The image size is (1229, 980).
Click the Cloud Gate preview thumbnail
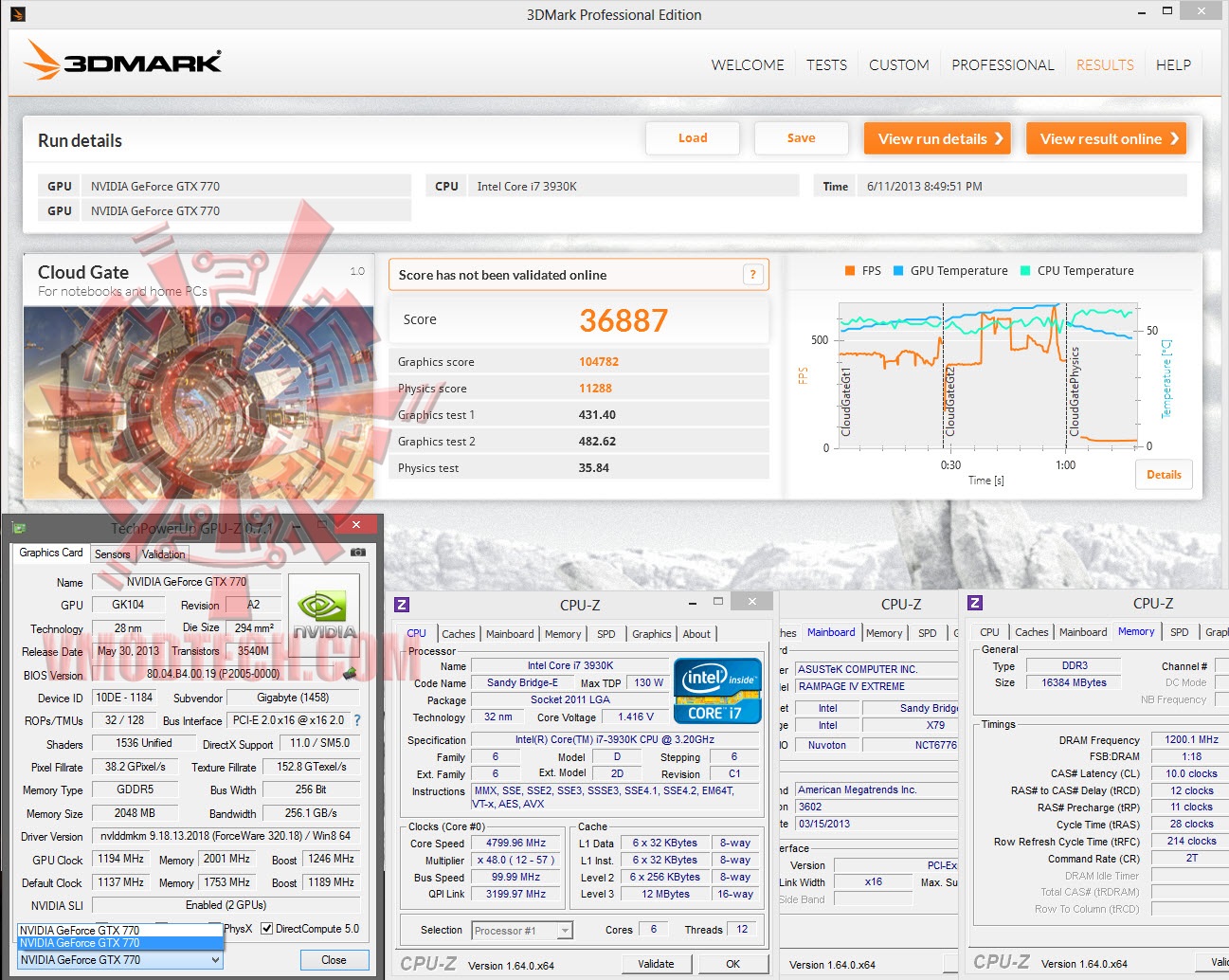[x=198, y=402]
